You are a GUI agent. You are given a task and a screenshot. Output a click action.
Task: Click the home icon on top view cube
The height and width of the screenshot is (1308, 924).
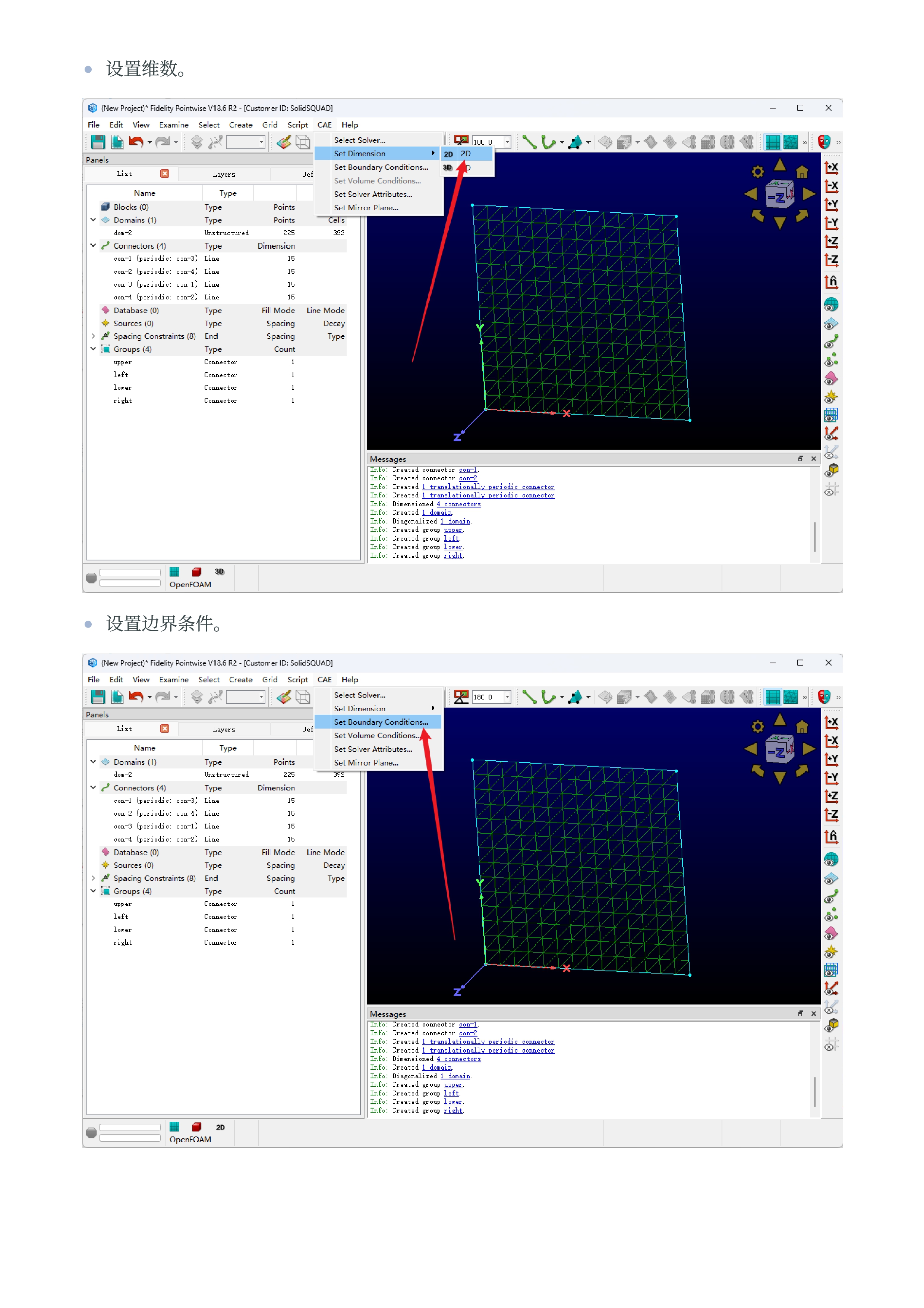(x=802, y=172)
